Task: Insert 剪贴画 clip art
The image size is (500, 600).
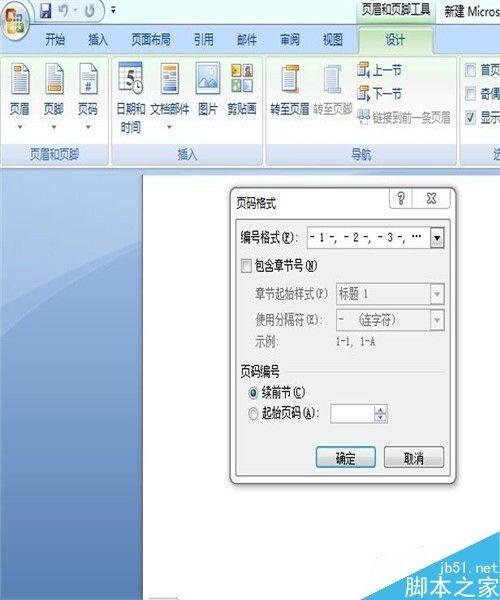Action: click(242, 90)
